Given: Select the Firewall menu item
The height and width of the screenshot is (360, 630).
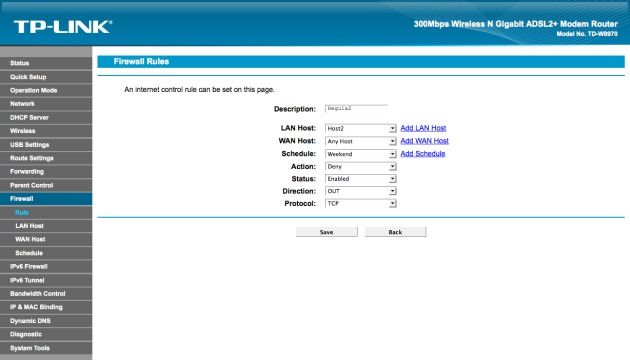Looking at the screenshot, I should (x=46, y=198).
